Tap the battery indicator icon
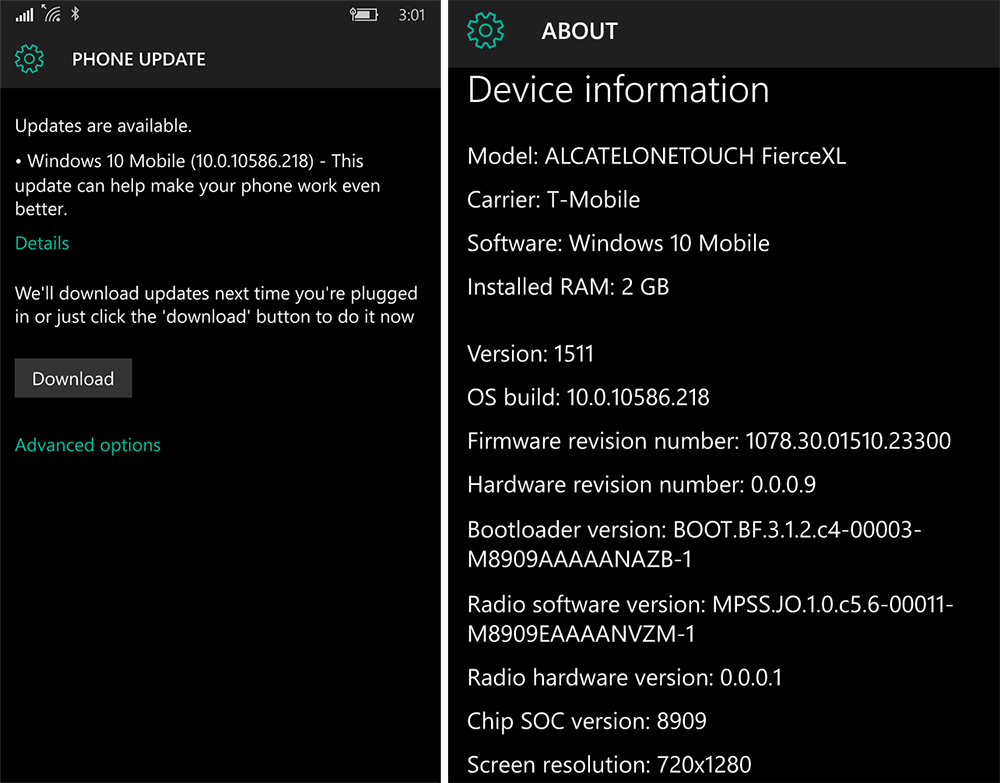The image size is (1000, 783). pyautogui.click(x=364, y=14)
